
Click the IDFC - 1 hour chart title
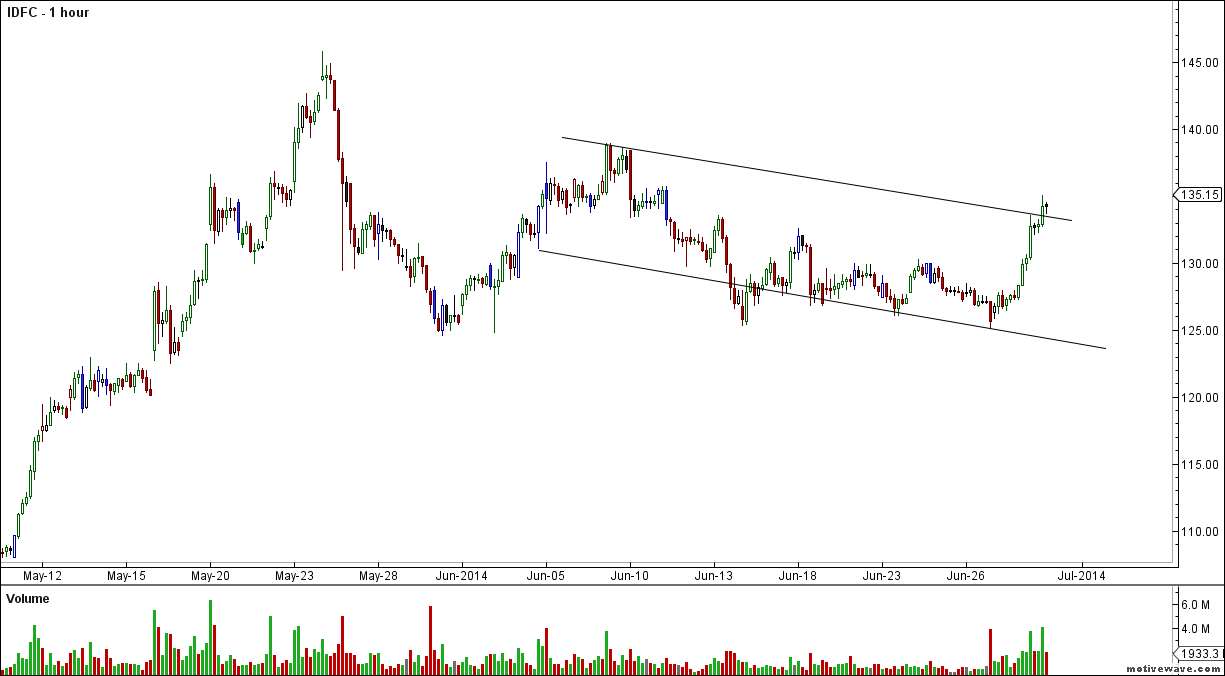pos(48,13)
